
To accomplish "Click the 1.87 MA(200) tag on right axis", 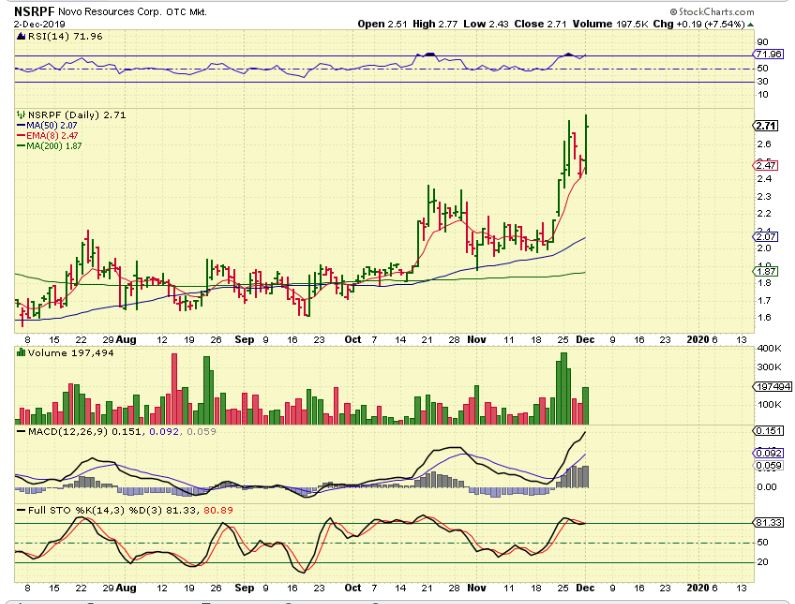I will (x=766, y=271).
